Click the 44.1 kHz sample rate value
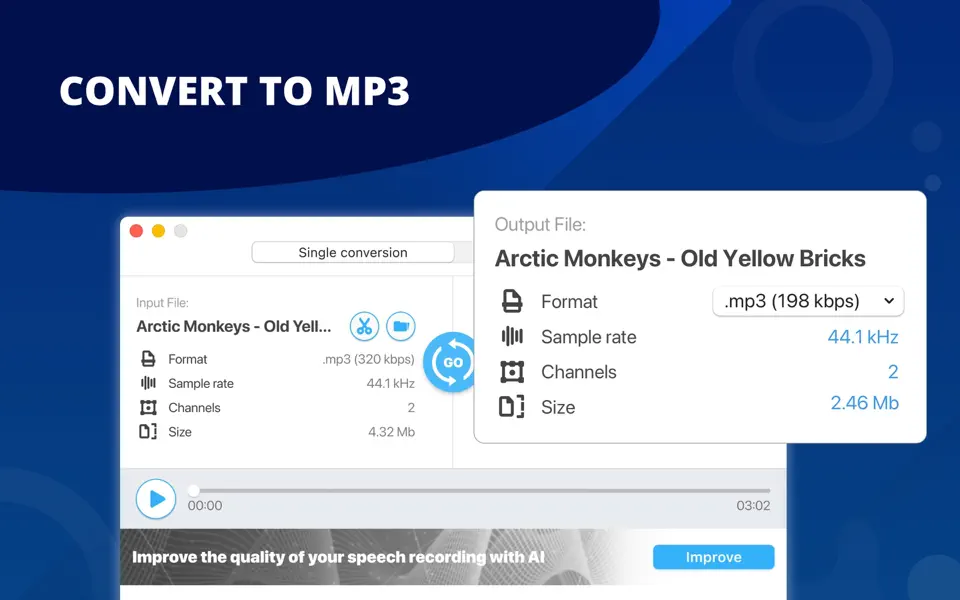The height and width of the screenshot is (600, 960). point(862,337)
